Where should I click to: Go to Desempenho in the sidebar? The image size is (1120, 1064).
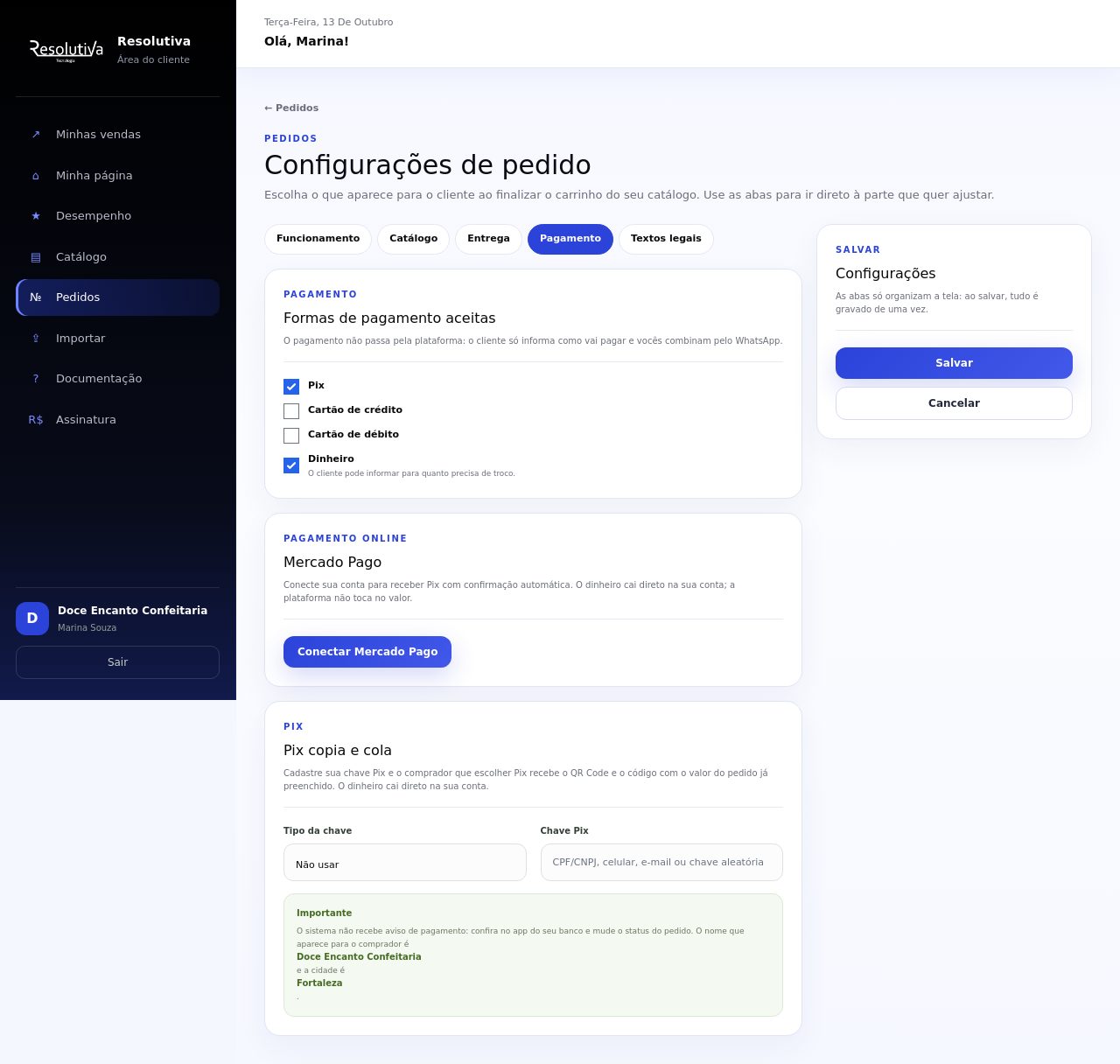tap(117, 216)
